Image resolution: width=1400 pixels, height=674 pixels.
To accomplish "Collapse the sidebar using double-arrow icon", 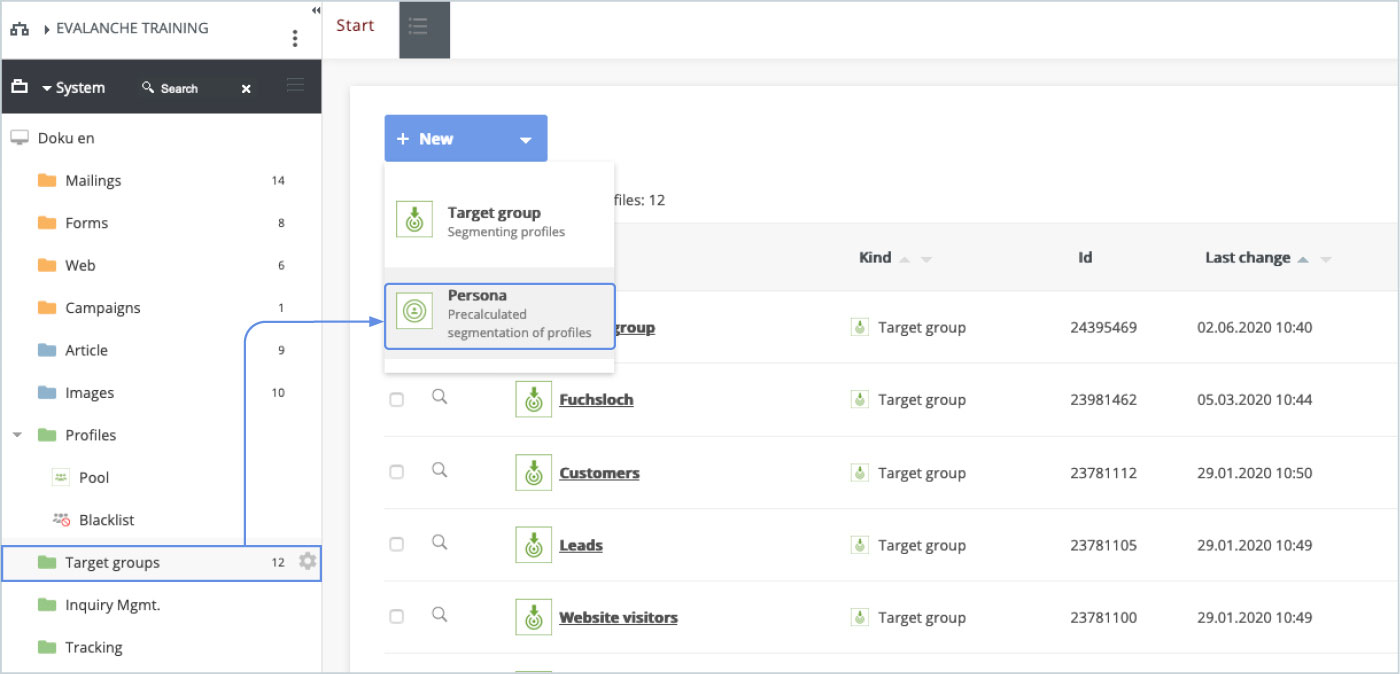I will (316, 10).
